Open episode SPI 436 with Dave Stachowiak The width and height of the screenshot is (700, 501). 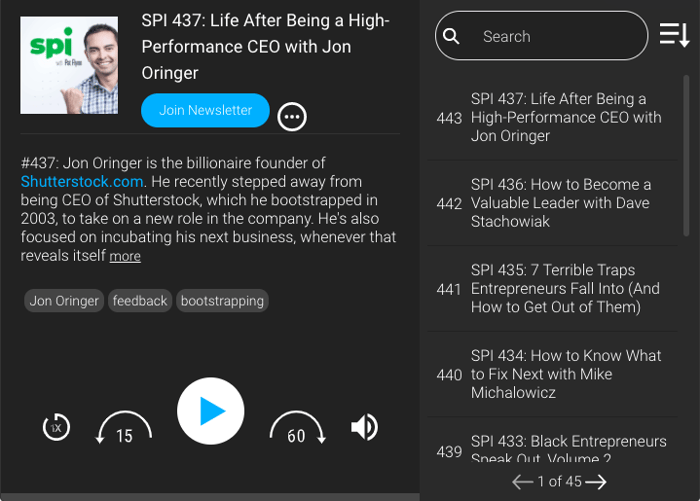[x=560, y=203]
